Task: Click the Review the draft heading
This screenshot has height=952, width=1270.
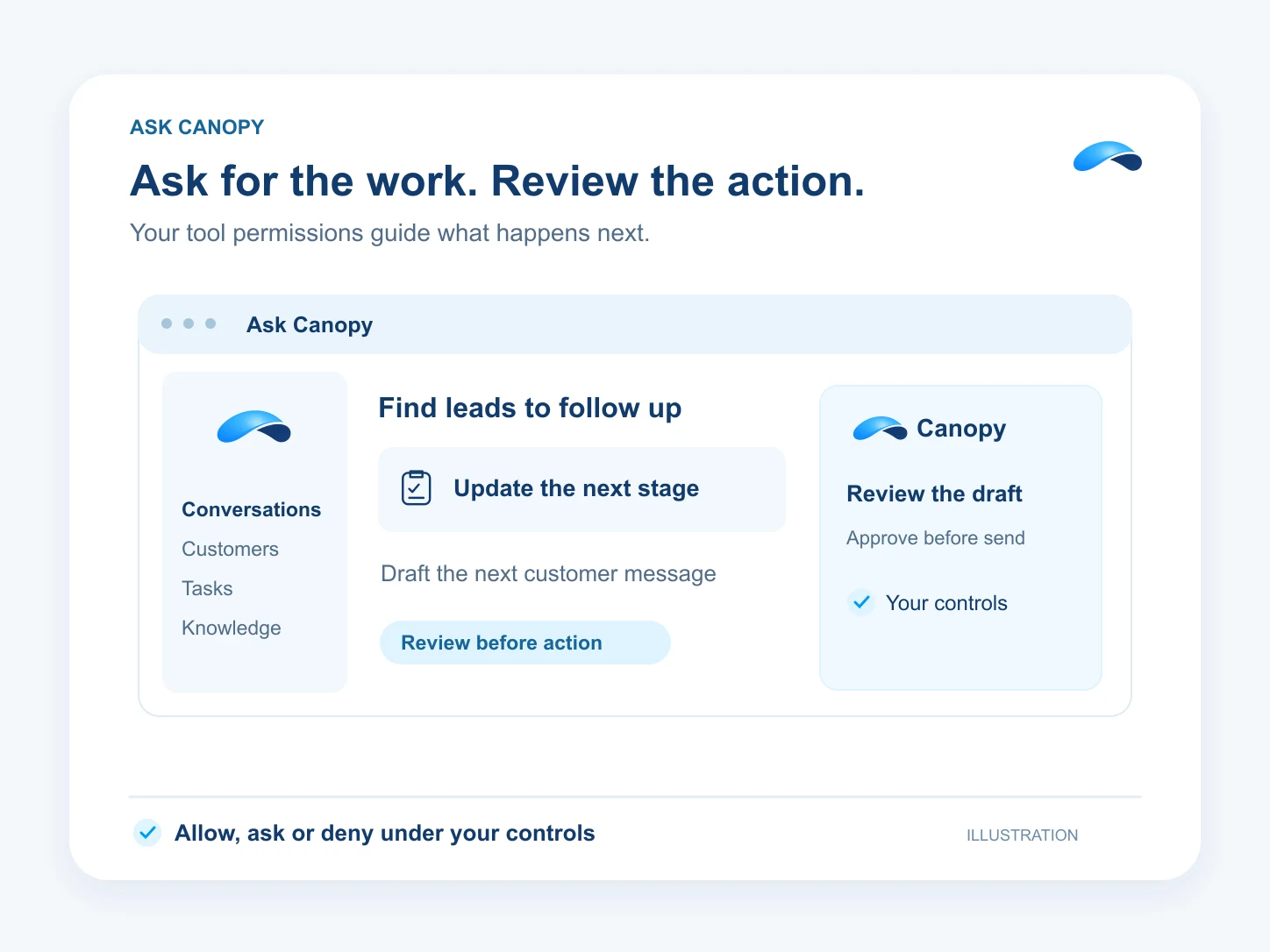Action: pos(934,494)
